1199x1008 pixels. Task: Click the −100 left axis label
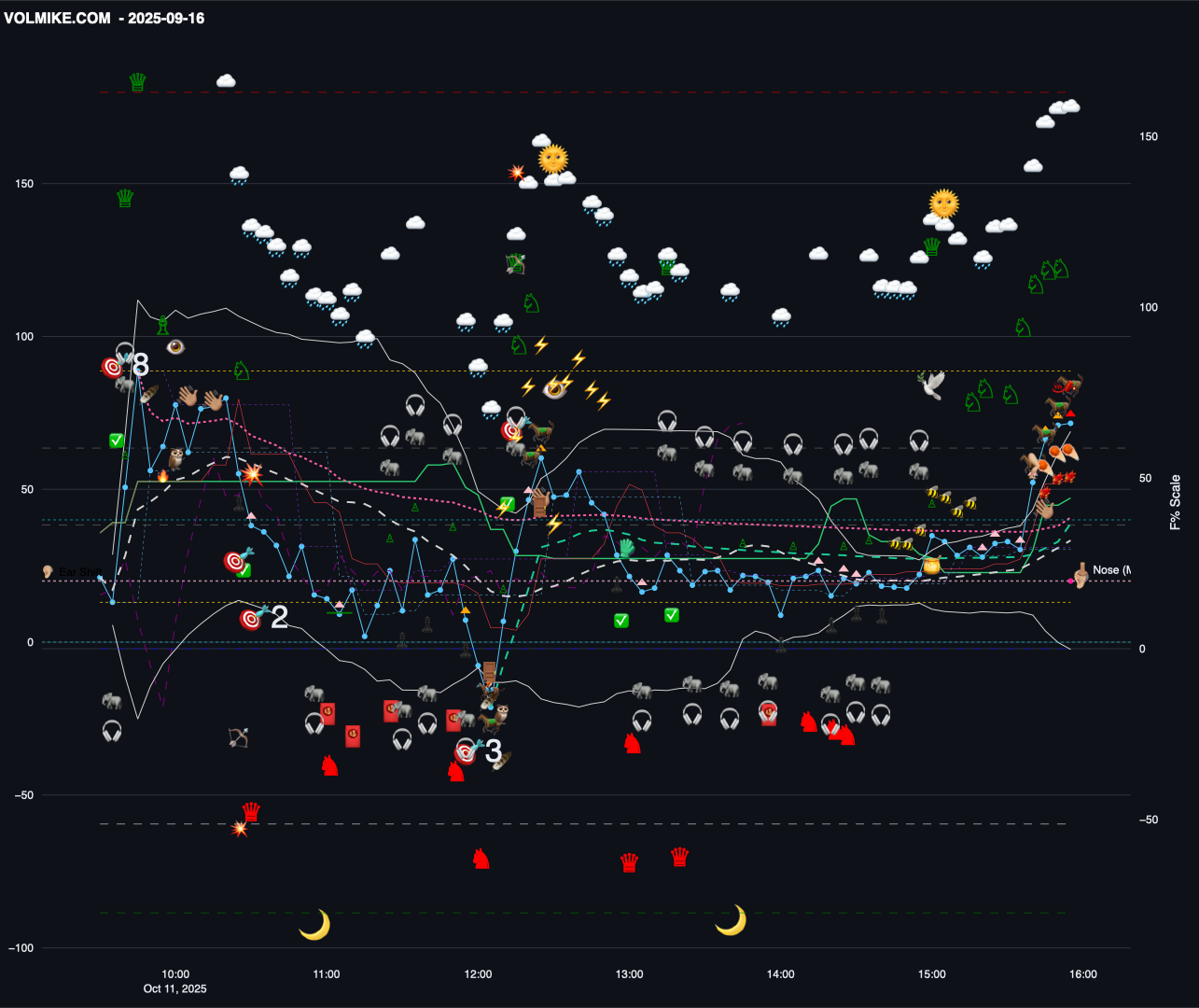click(x=21, y=948)
